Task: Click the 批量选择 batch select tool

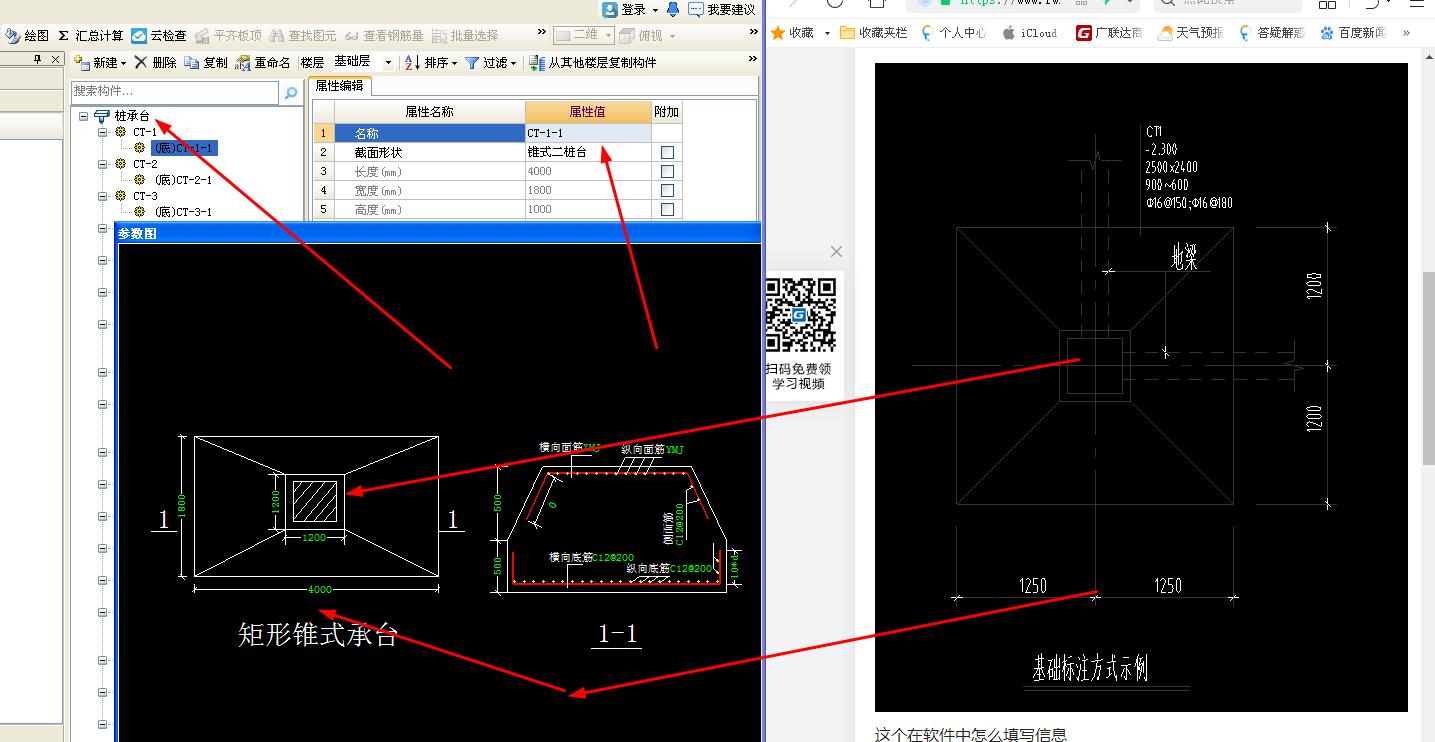Action: (x=465, y=35)
